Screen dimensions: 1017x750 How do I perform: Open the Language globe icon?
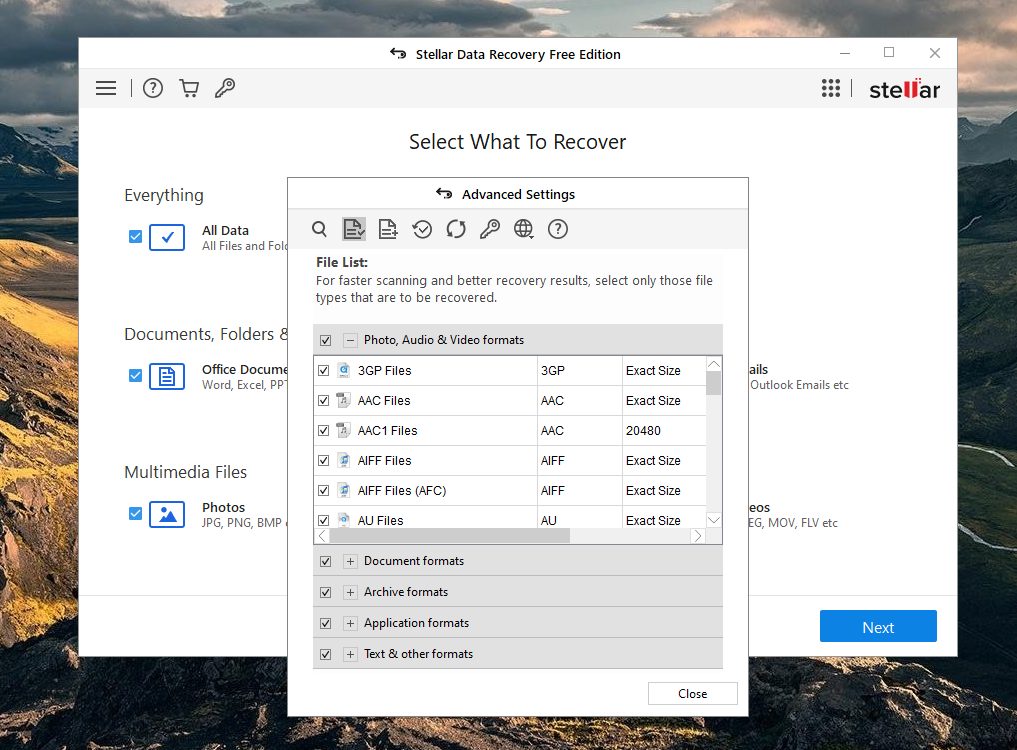pyautogui.click(x=524, y=229)
